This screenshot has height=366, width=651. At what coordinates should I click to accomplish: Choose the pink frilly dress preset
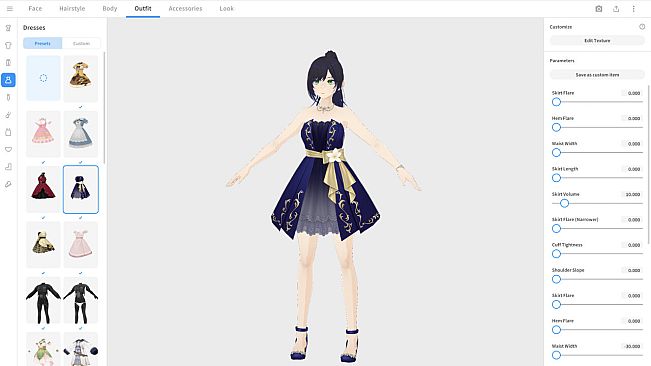pos(43,134)
